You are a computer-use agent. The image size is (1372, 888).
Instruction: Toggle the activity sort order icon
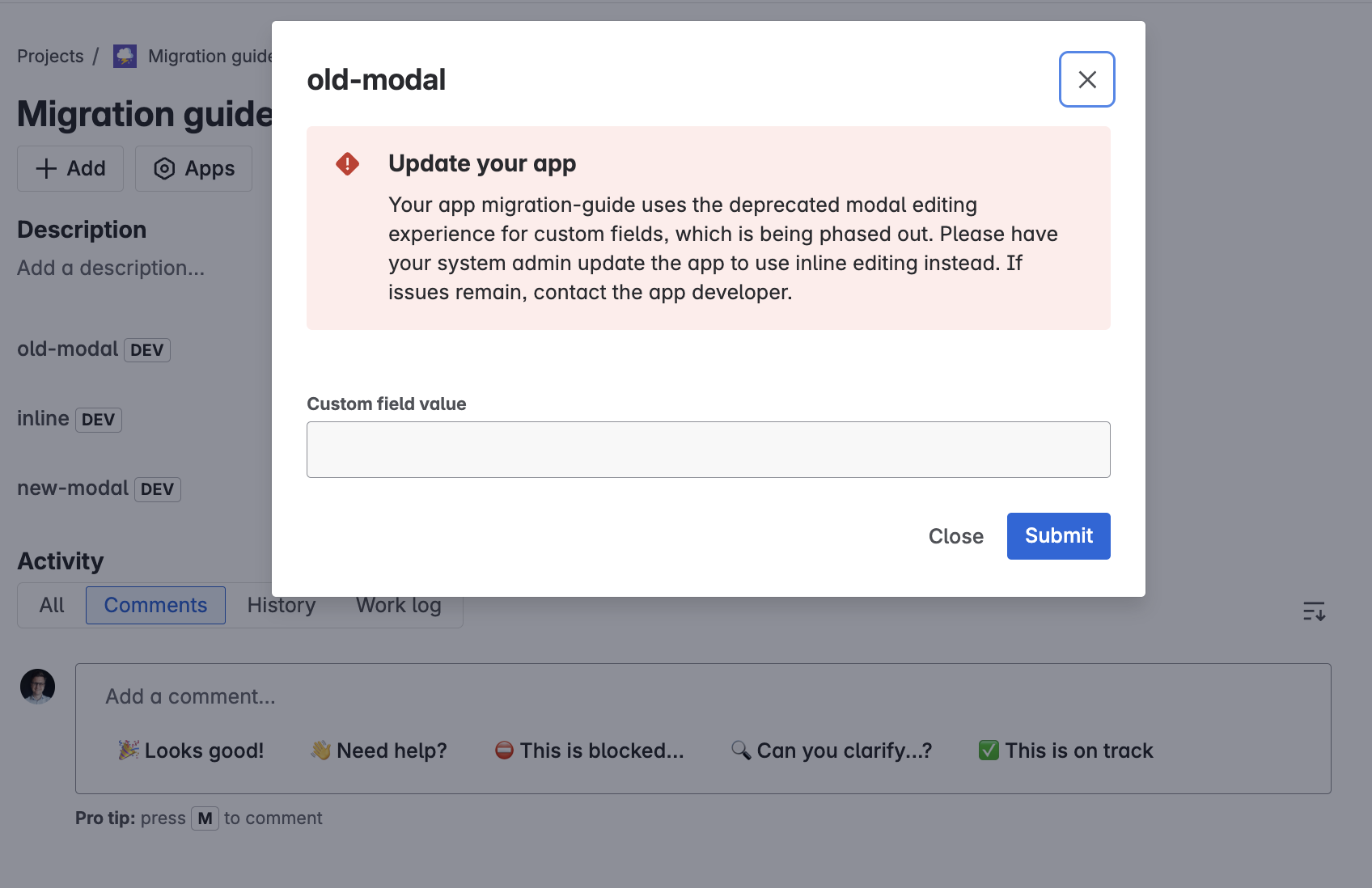coord(1314,611)
